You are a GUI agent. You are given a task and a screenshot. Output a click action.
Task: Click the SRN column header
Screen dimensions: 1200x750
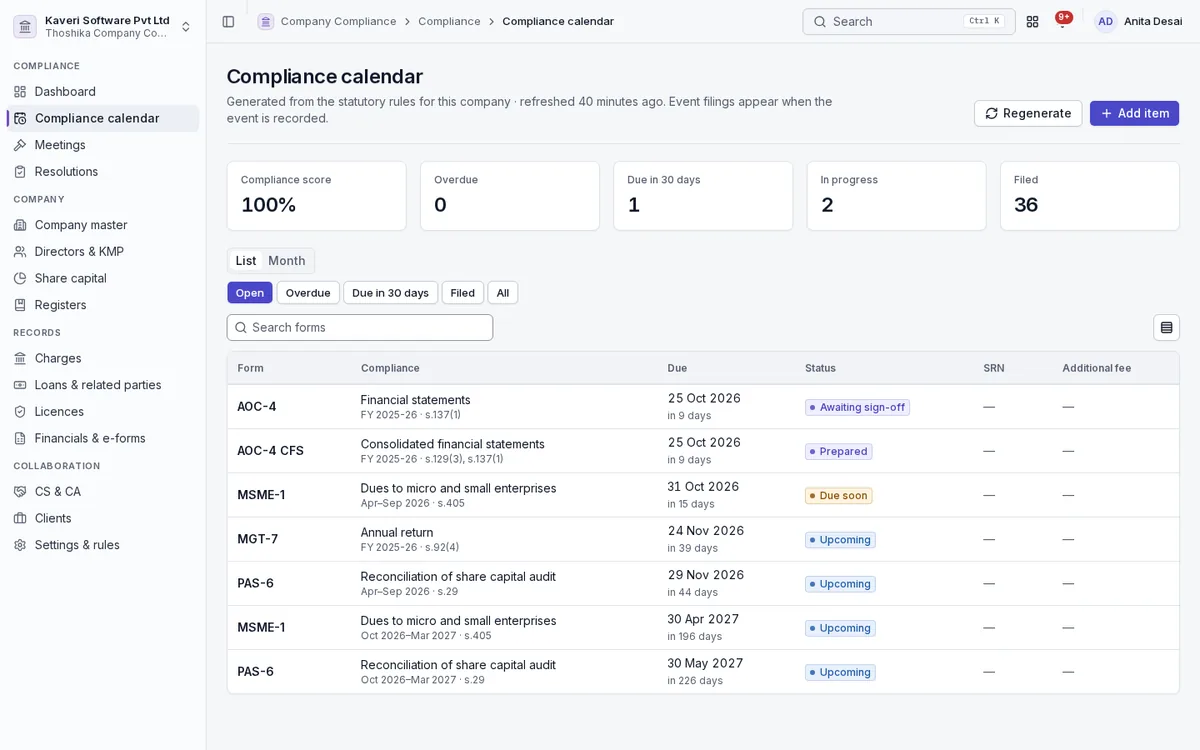coord(993,368)
